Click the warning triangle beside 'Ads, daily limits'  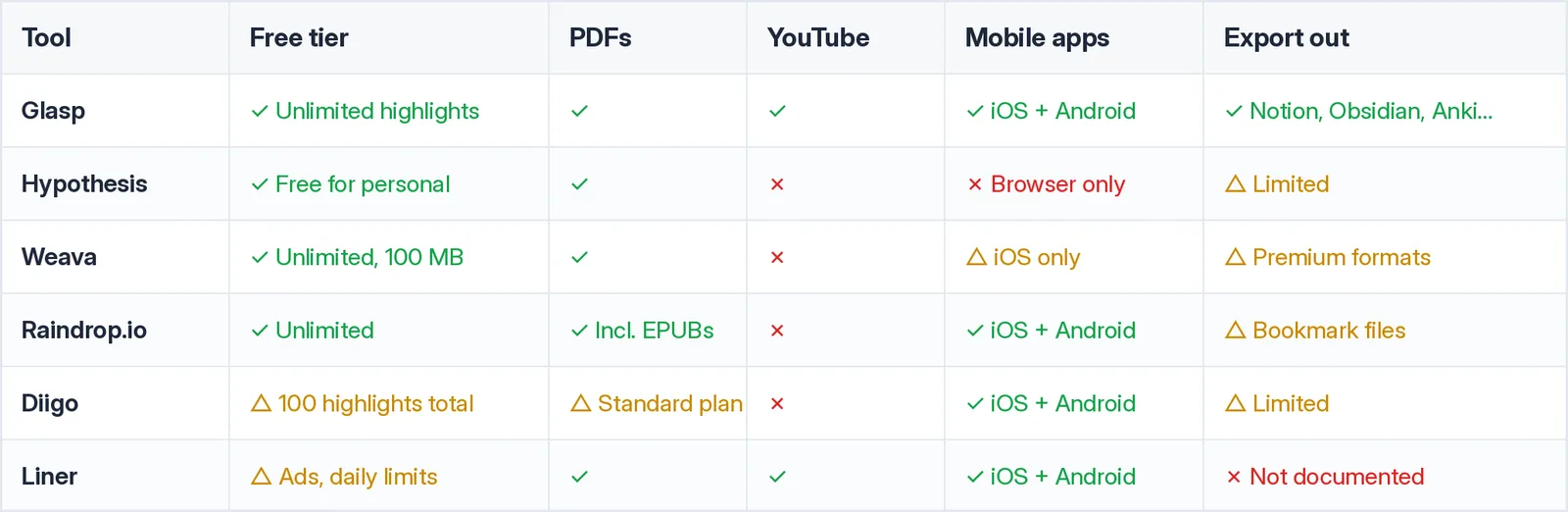[x=261, y=477]
